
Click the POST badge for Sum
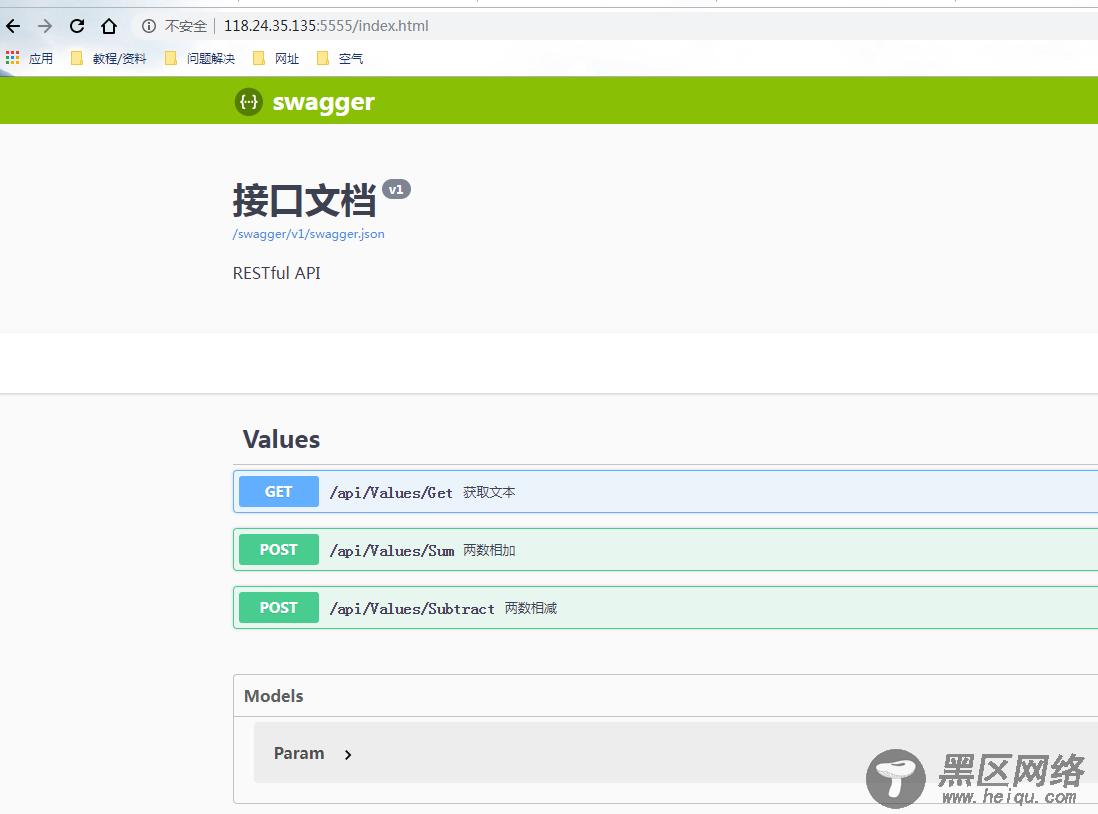pyautogui.click(x=279, y=550)
